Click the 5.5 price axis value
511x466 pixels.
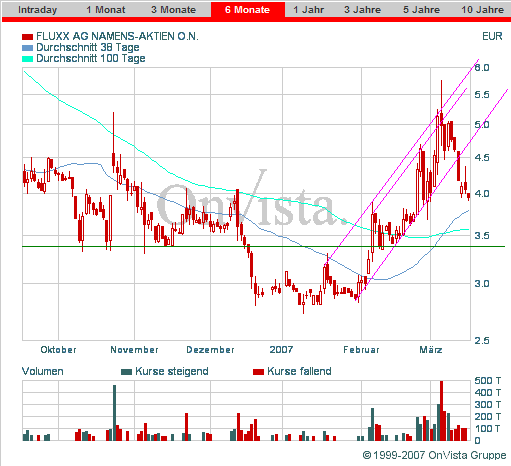pos(482,95)
